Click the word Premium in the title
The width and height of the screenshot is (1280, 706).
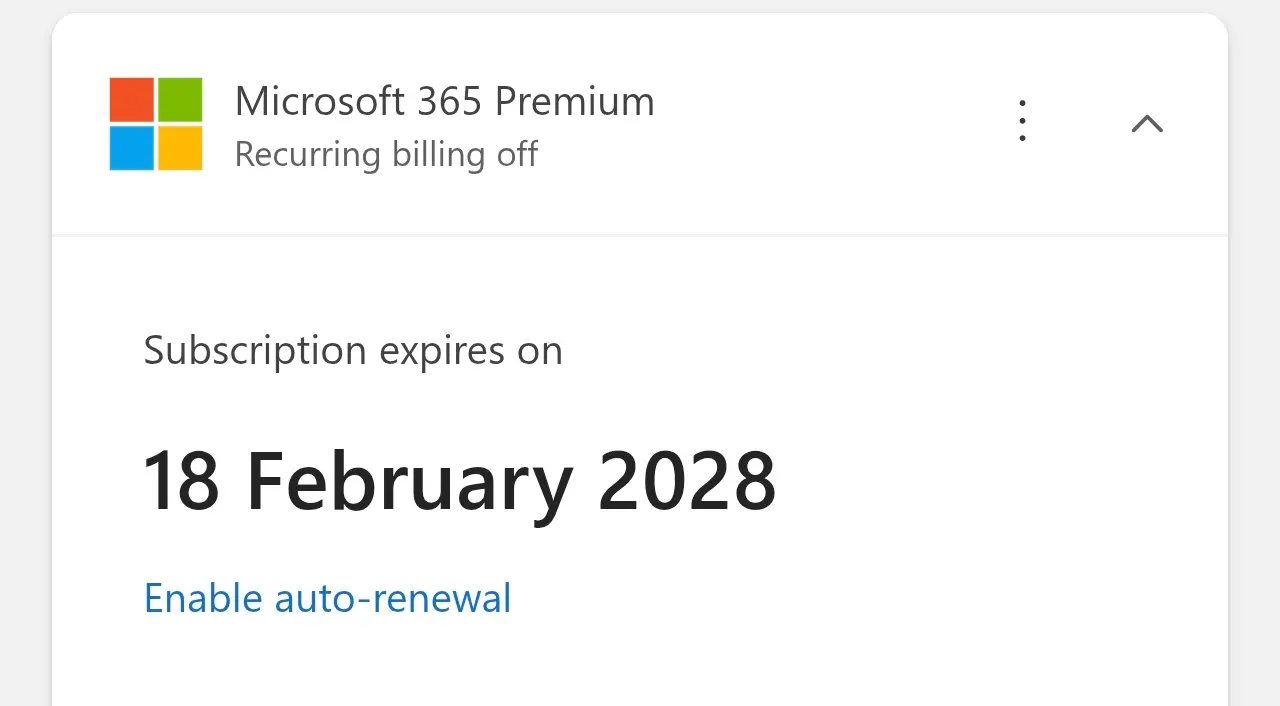coord(575,101)
